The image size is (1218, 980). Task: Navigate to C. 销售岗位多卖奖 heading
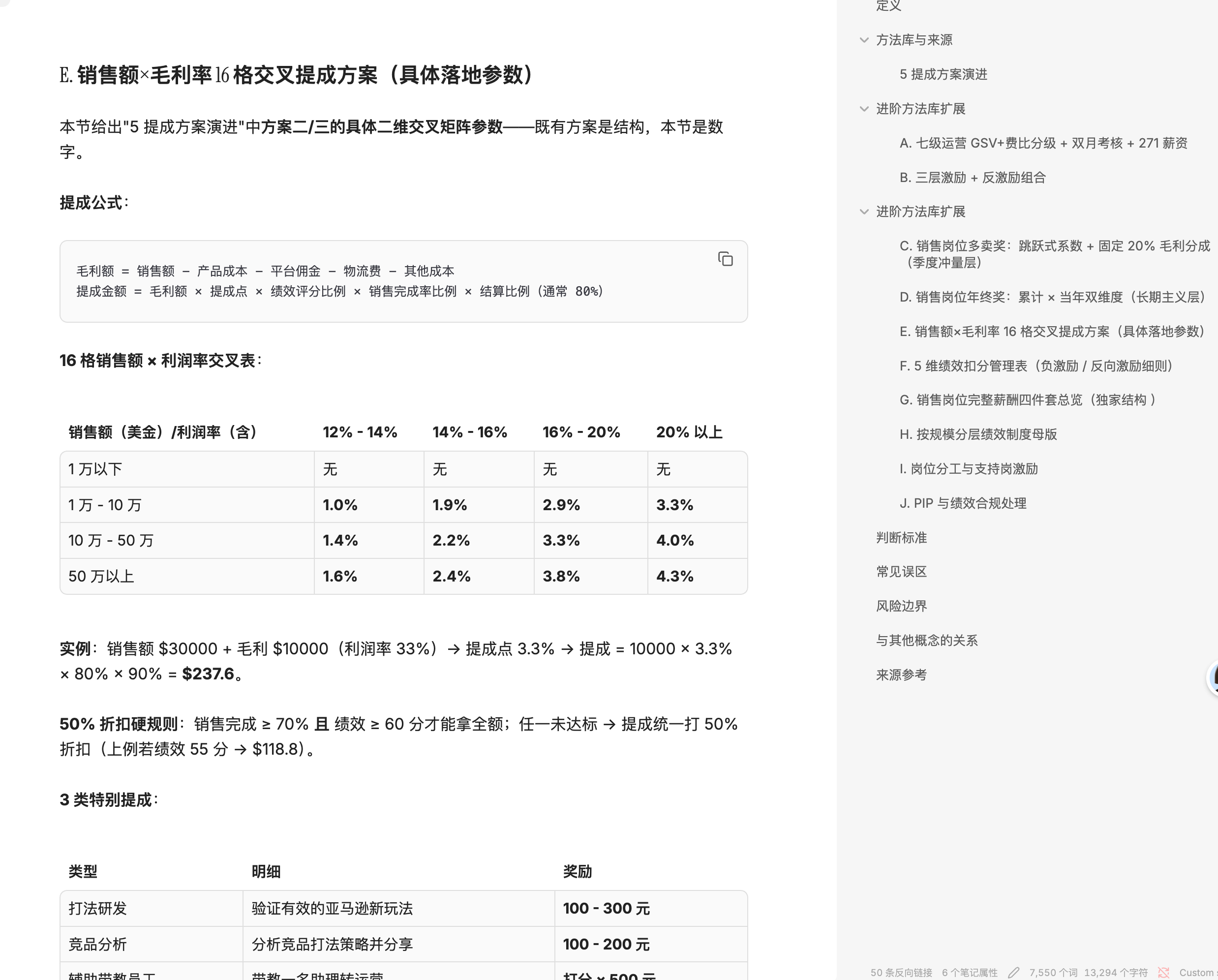[1054, 254]
